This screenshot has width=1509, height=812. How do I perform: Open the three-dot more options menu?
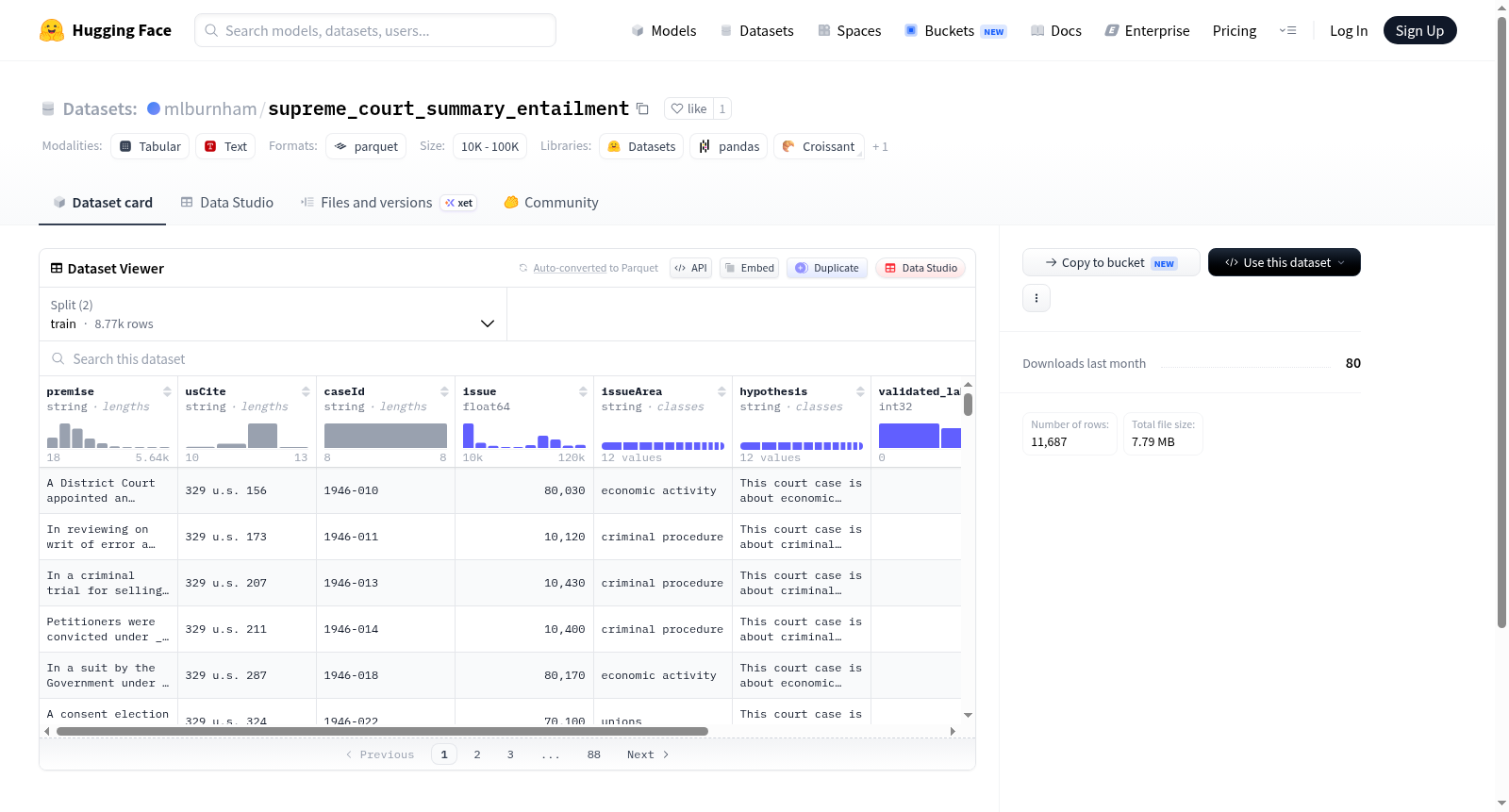[x=1036, y=298]
